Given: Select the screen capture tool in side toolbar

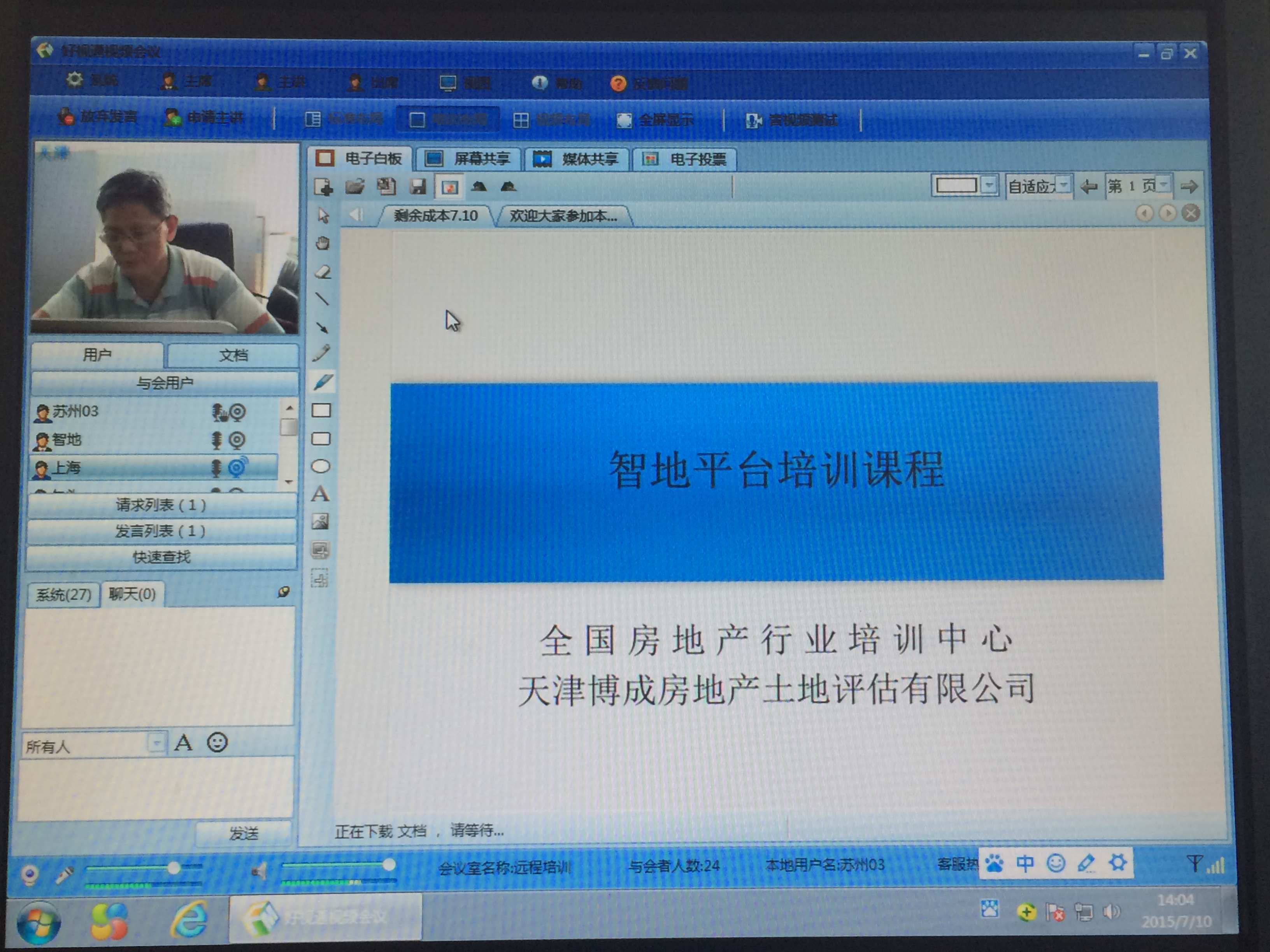Looking at the screenshot, I should tap(320, 550).
